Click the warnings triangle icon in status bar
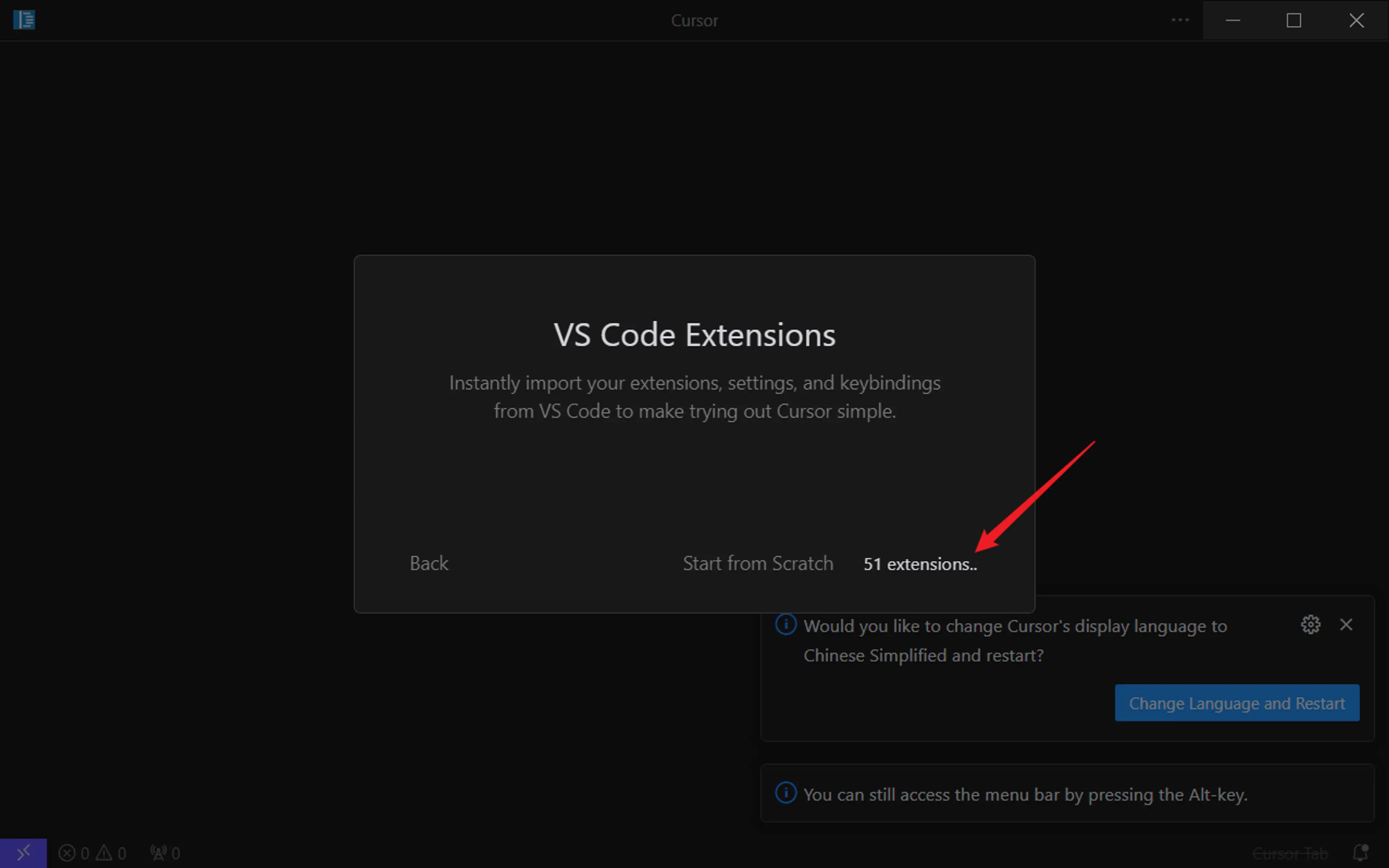This screenshot has height=868, width=1389. [104, 853]
